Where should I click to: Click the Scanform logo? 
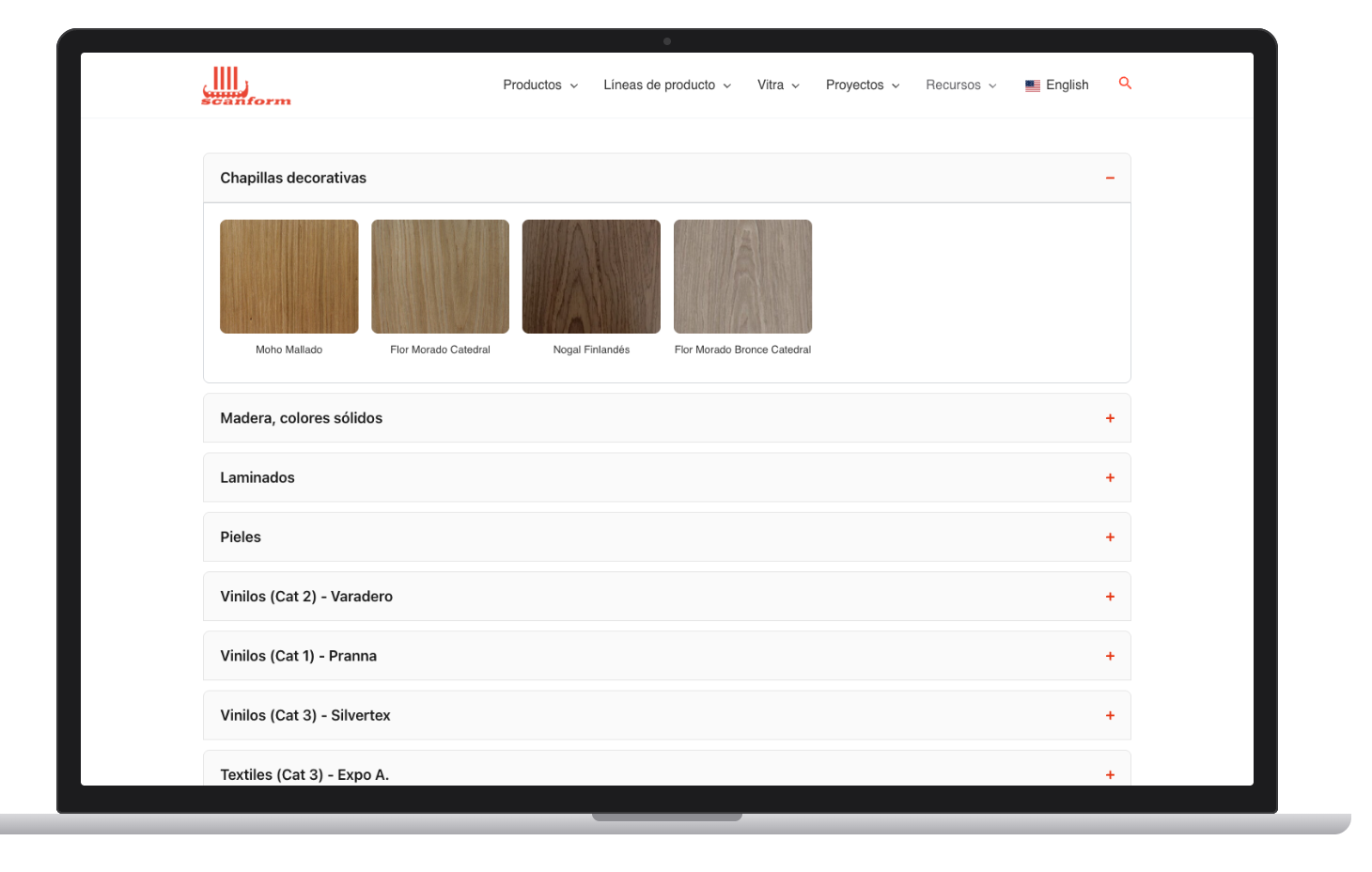point(246,86)
